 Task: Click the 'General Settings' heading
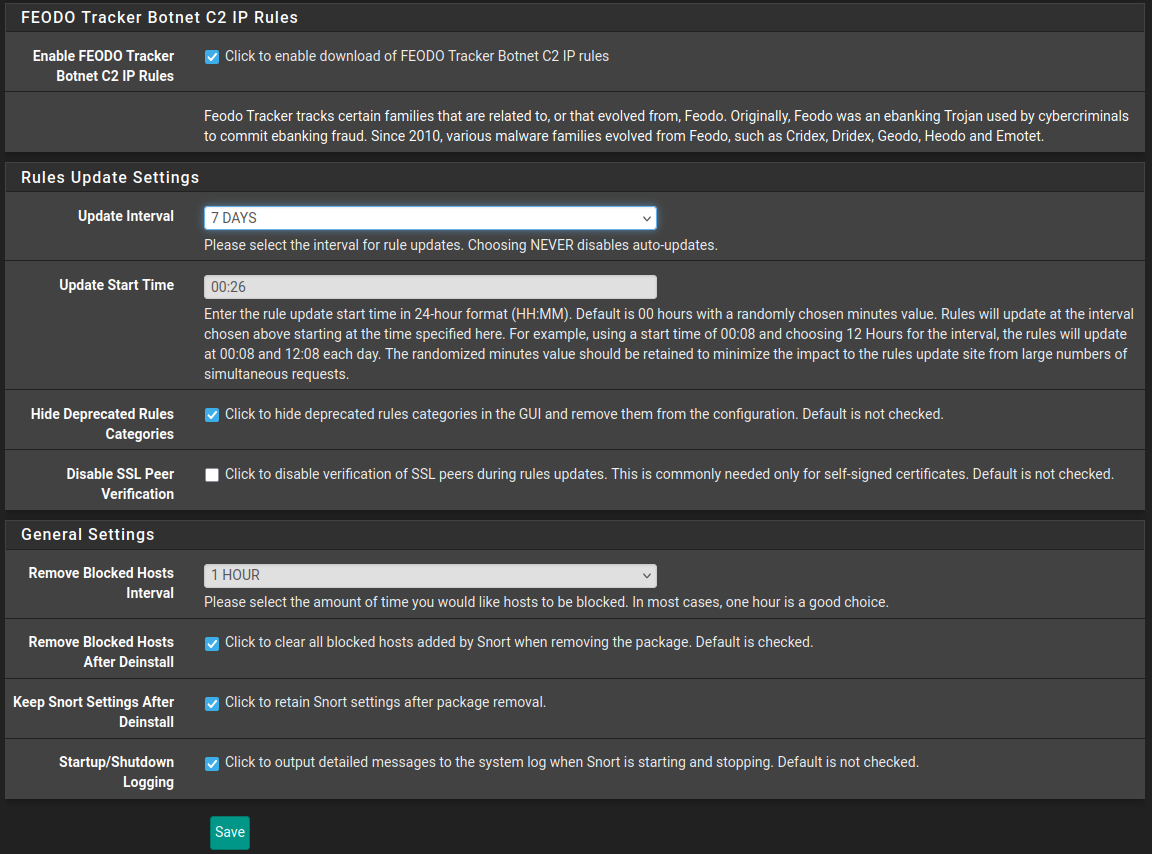[88, 535]
